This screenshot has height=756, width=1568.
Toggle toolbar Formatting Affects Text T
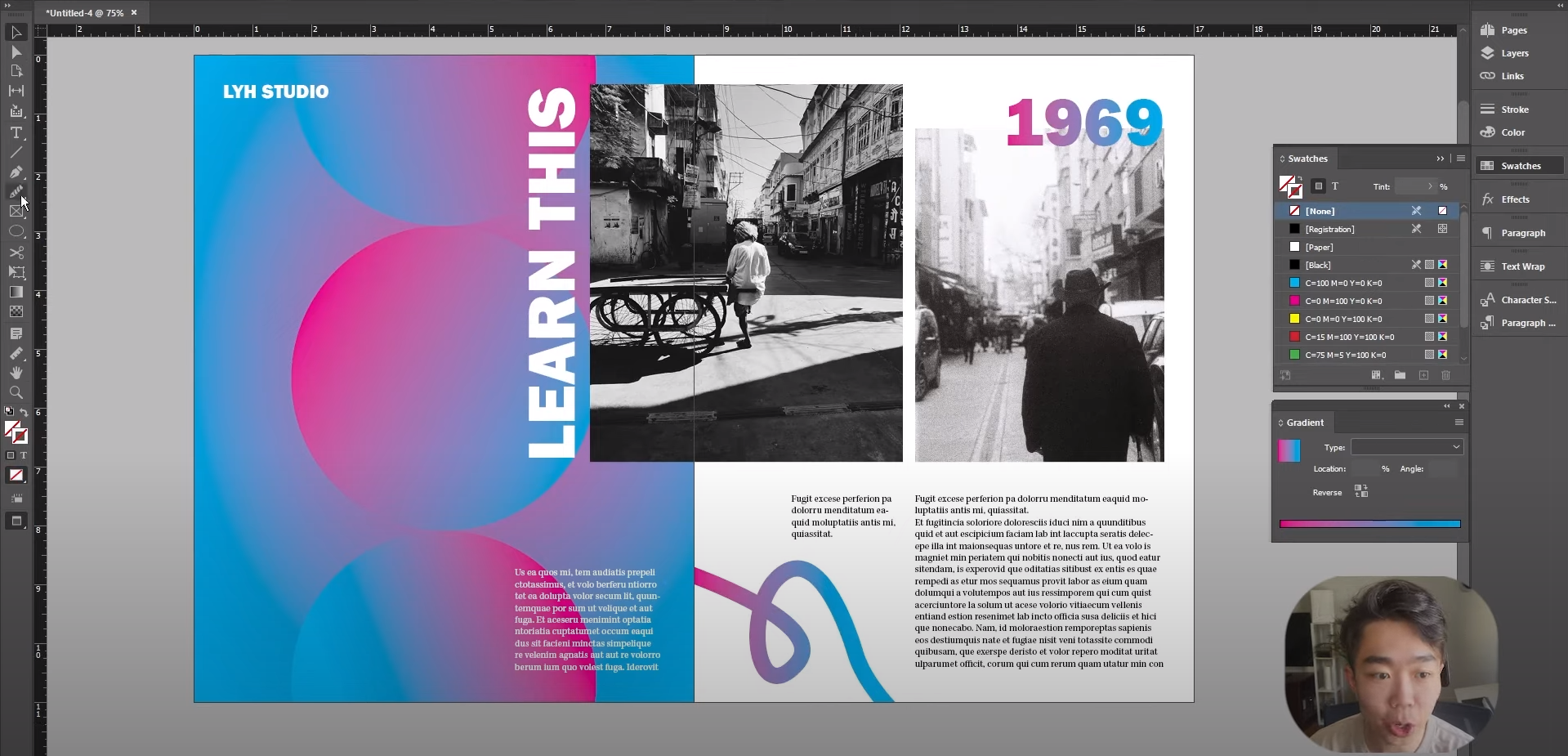tap(23, 455)
